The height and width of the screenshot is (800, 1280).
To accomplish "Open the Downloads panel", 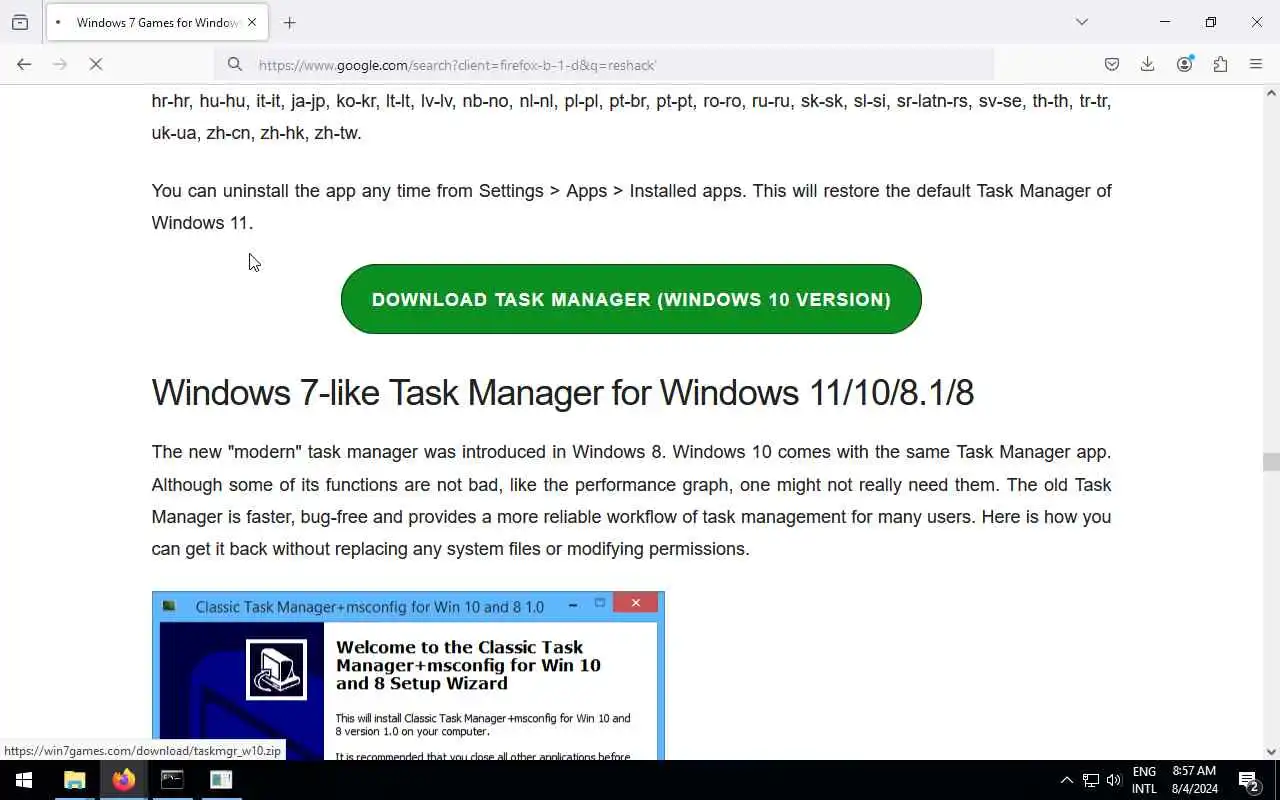I will [1148, 64].
